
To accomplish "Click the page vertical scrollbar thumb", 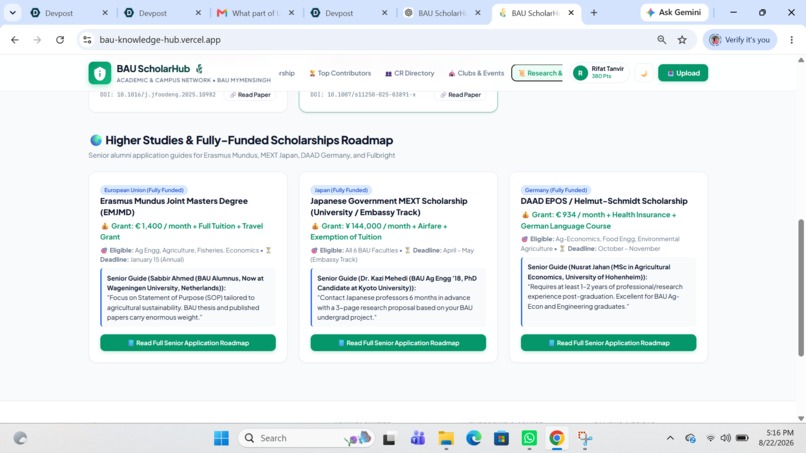I will (801, 287).
